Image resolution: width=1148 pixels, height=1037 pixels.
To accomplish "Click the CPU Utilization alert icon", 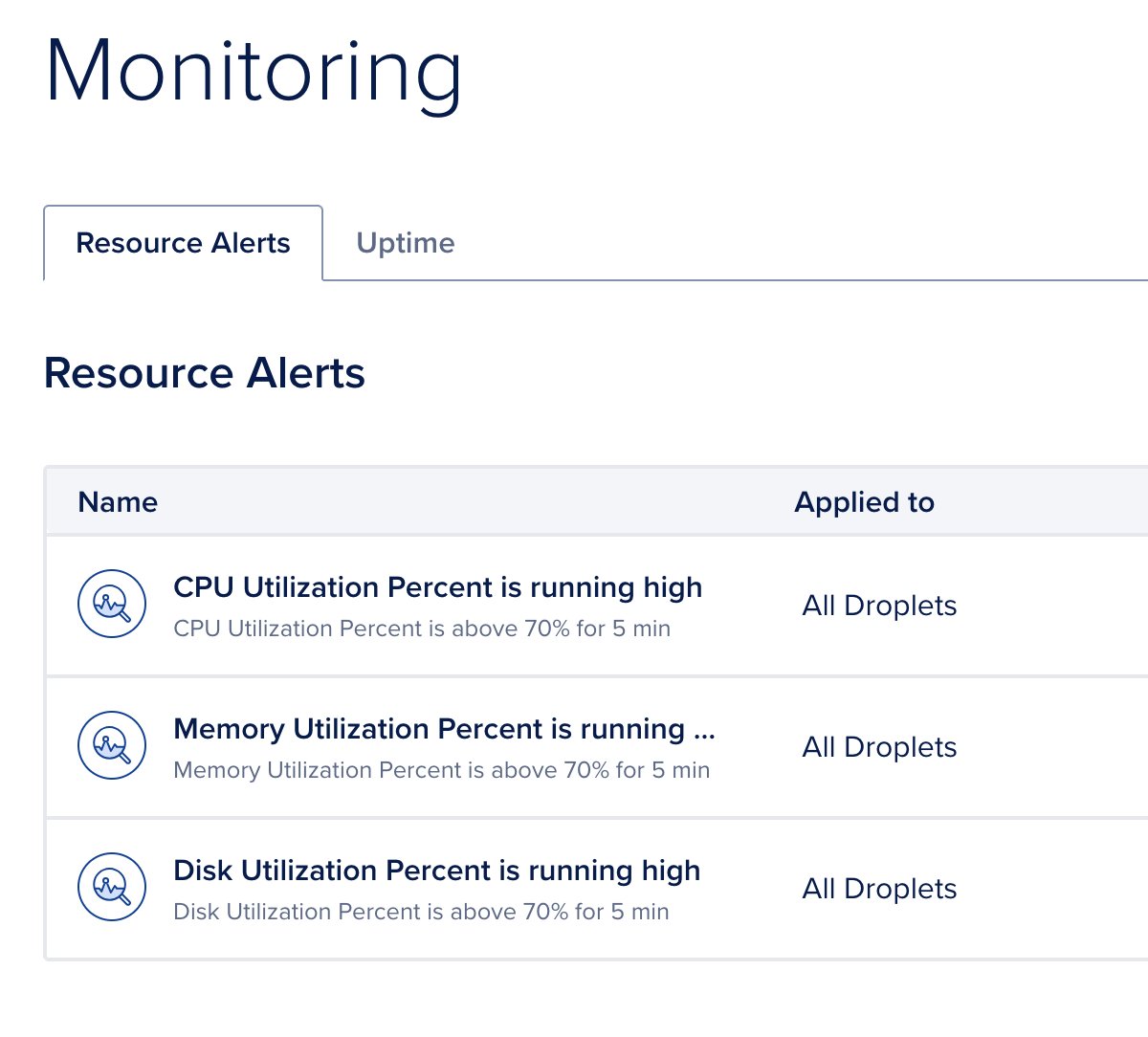I will pyautogui.click(x=112, y=605).
